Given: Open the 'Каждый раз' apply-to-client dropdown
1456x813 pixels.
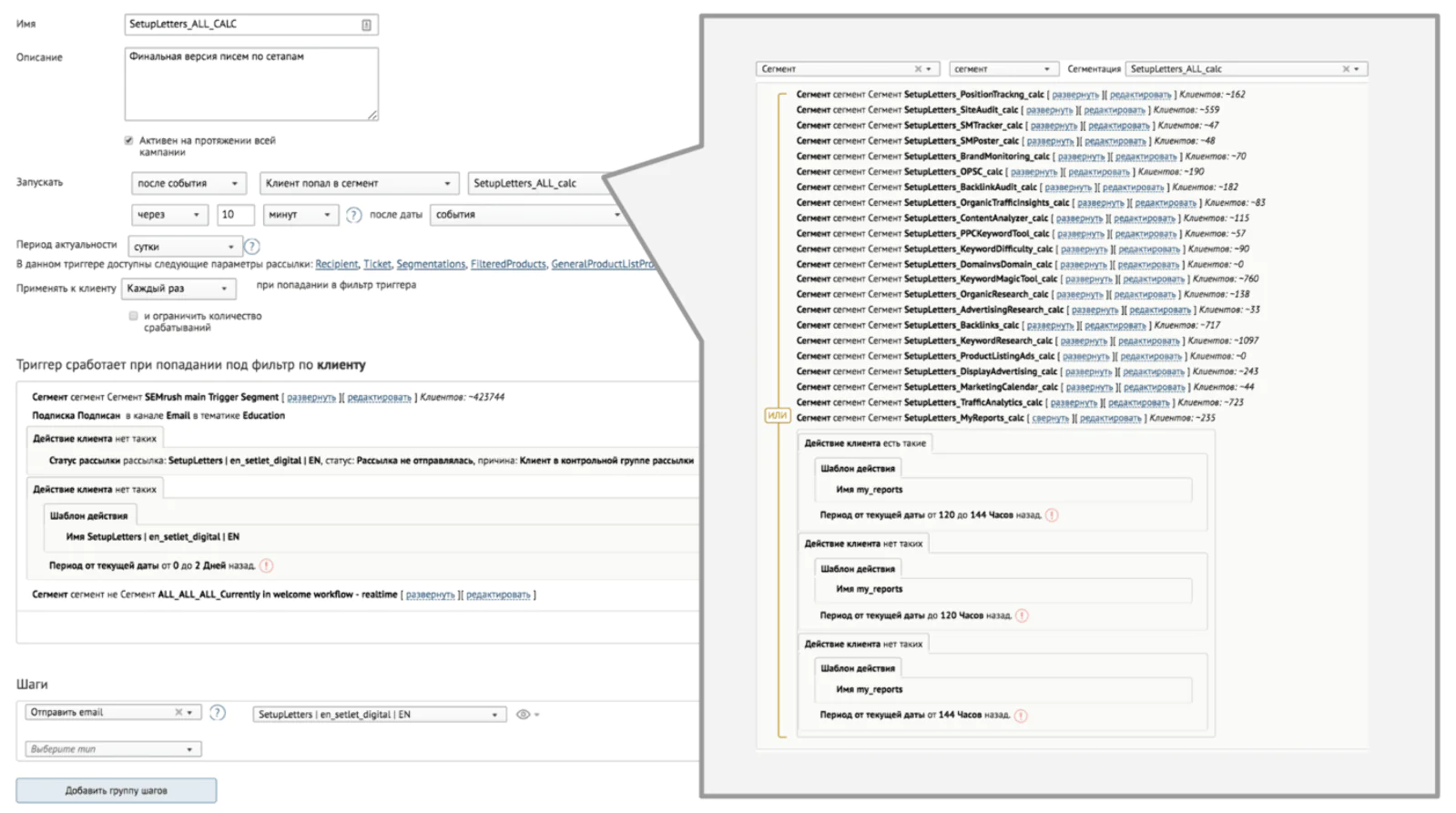Looking at the screenshot, I should click(178, 289).
